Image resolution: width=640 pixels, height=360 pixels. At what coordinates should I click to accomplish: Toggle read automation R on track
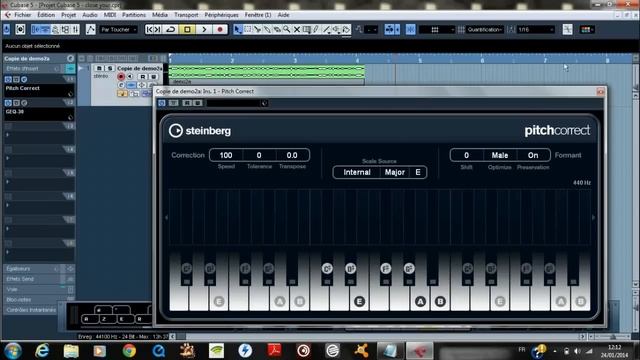point(143,76)
